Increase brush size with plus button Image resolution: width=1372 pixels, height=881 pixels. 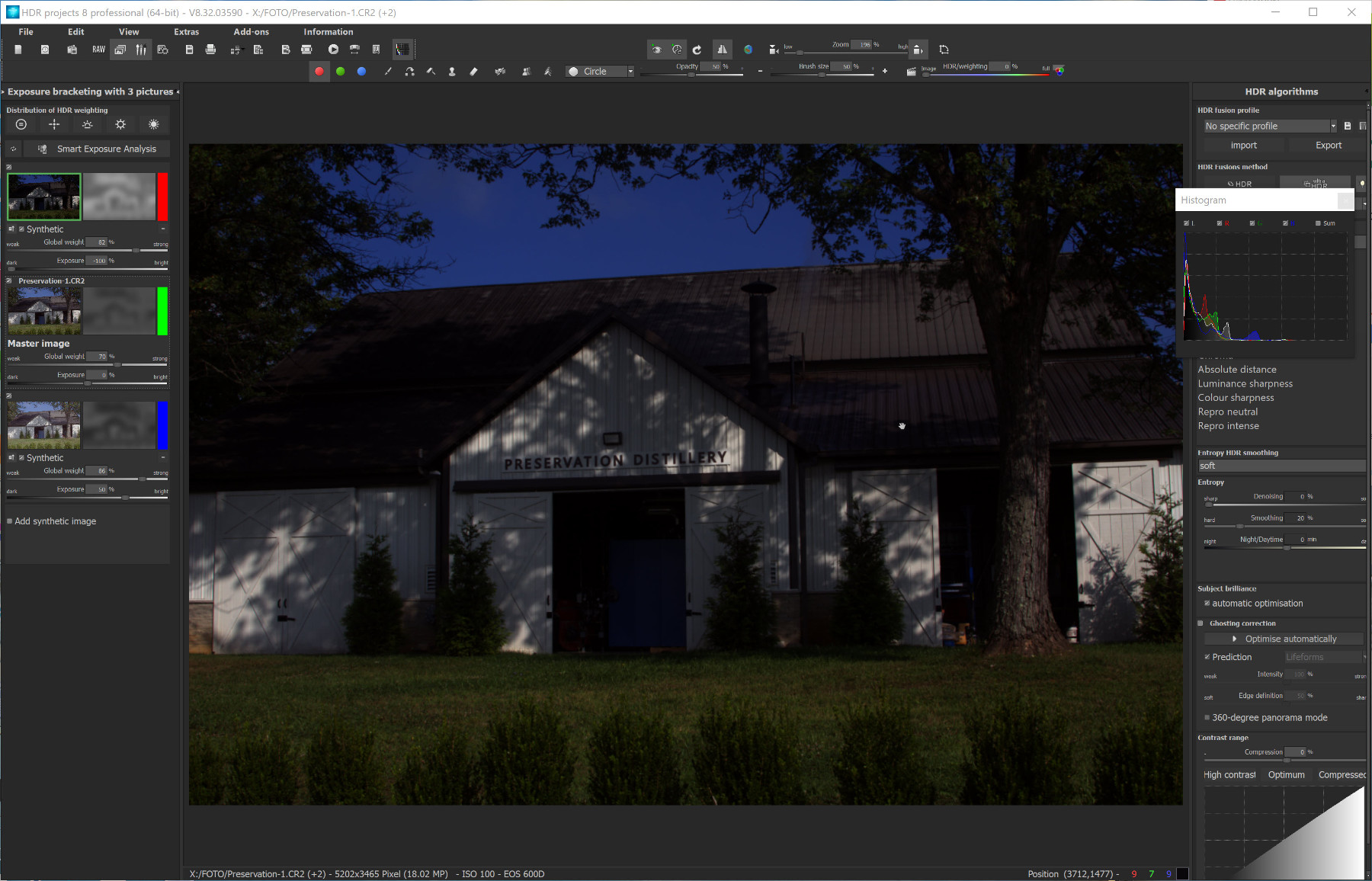coord(885,71)
